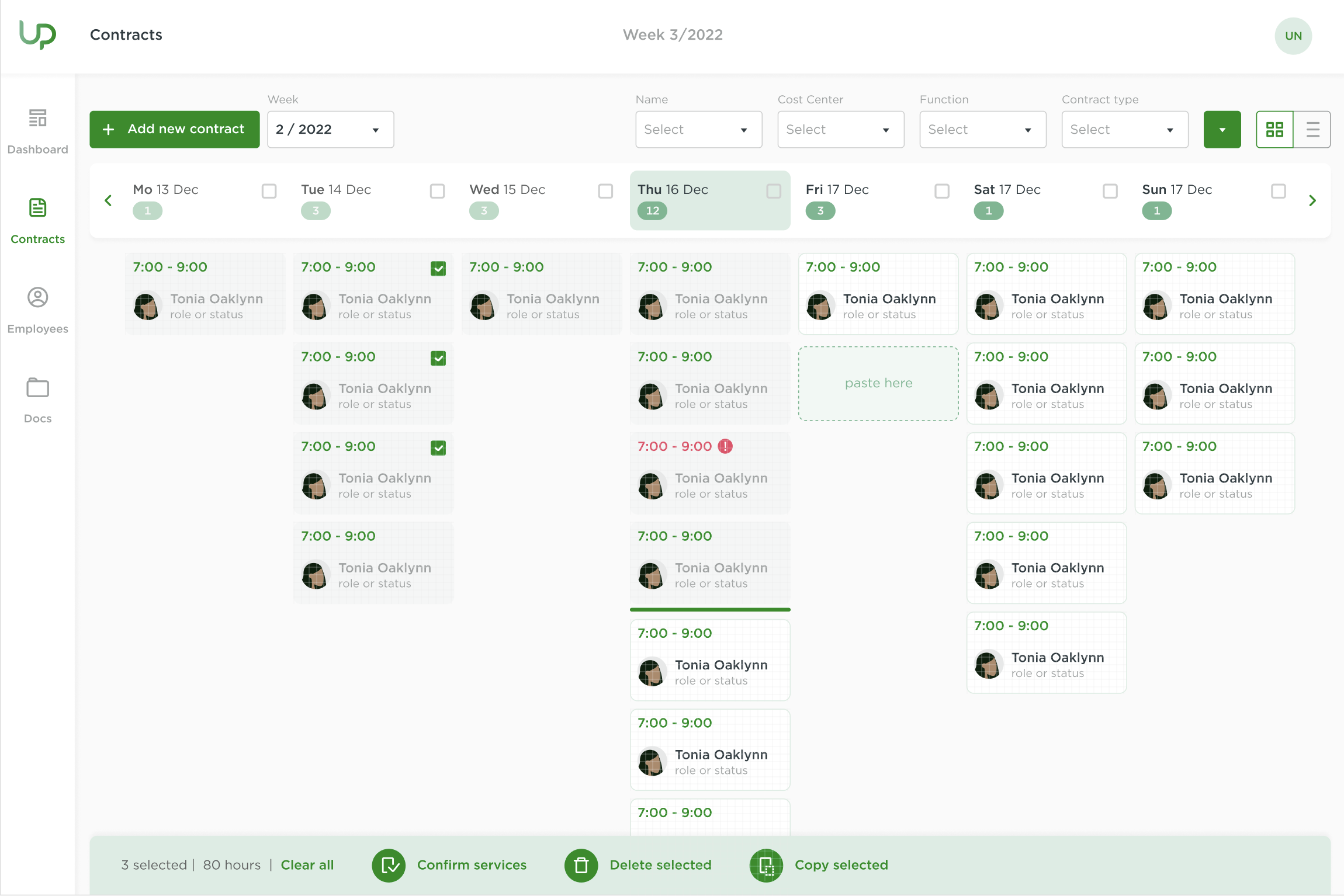Click Delete selected label
The height and width of the screenshot is (896, 1344).
(661, 865)
